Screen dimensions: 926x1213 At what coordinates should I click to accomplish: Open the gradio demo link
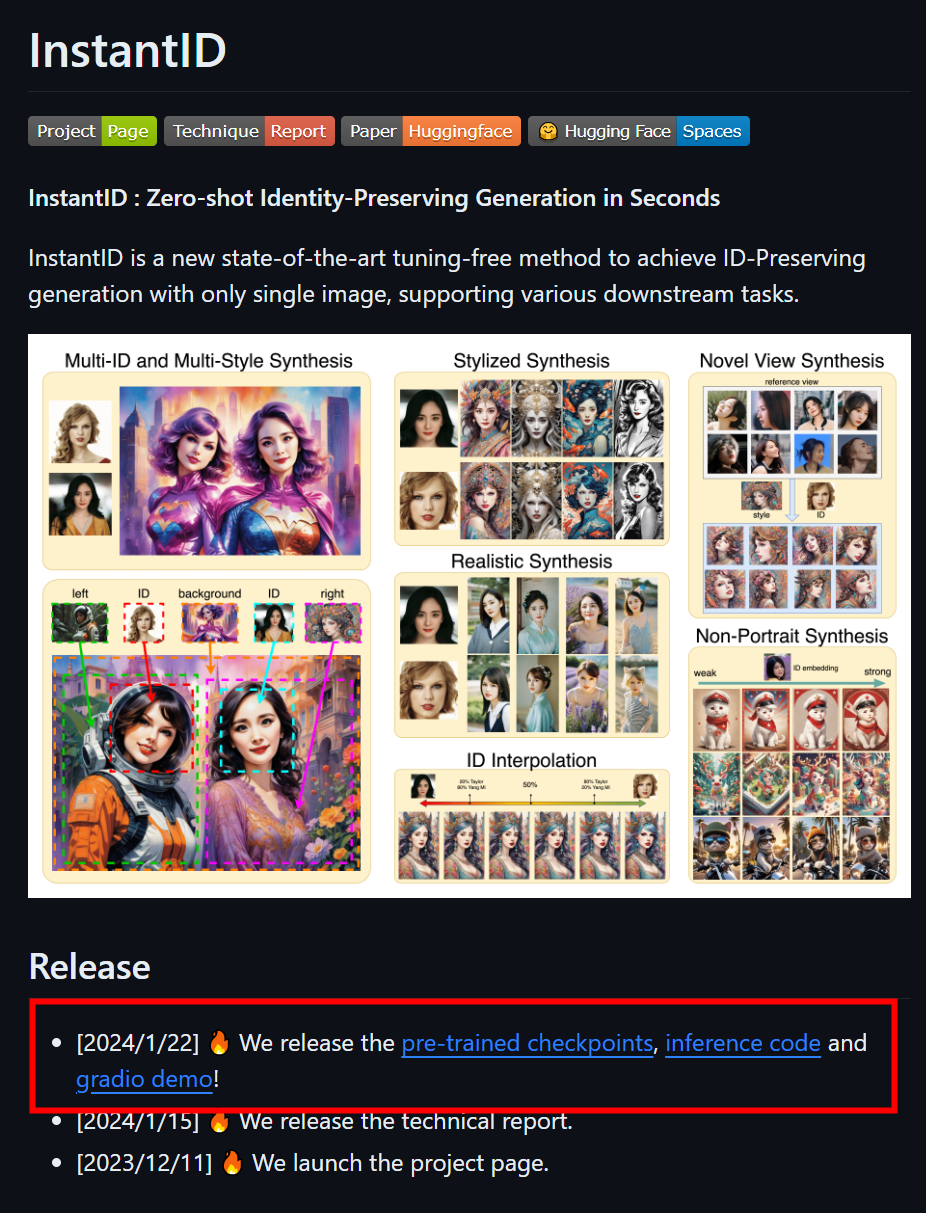144,1079
